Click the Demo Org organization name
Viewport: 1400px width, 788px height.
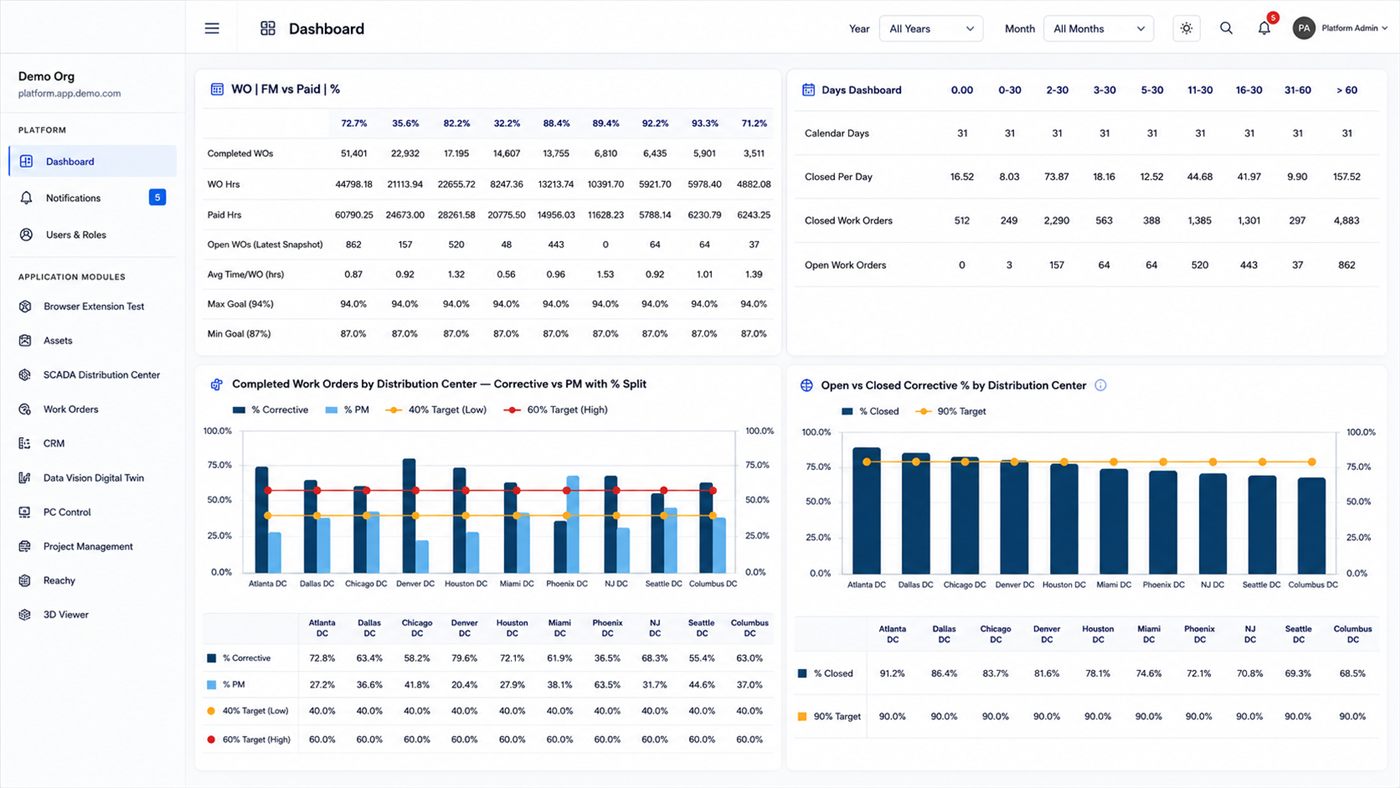coord(46,76)
